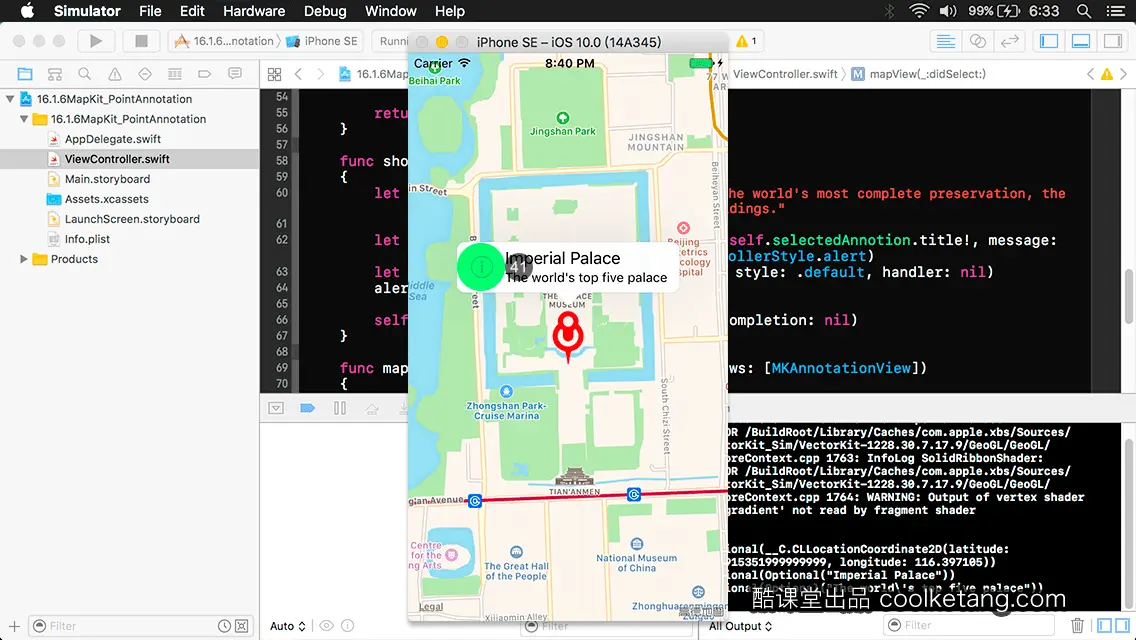Viewport: 1136px width, 640px height.
Task: Open the Breakpoint navigator icon
Action: point(204,74)
